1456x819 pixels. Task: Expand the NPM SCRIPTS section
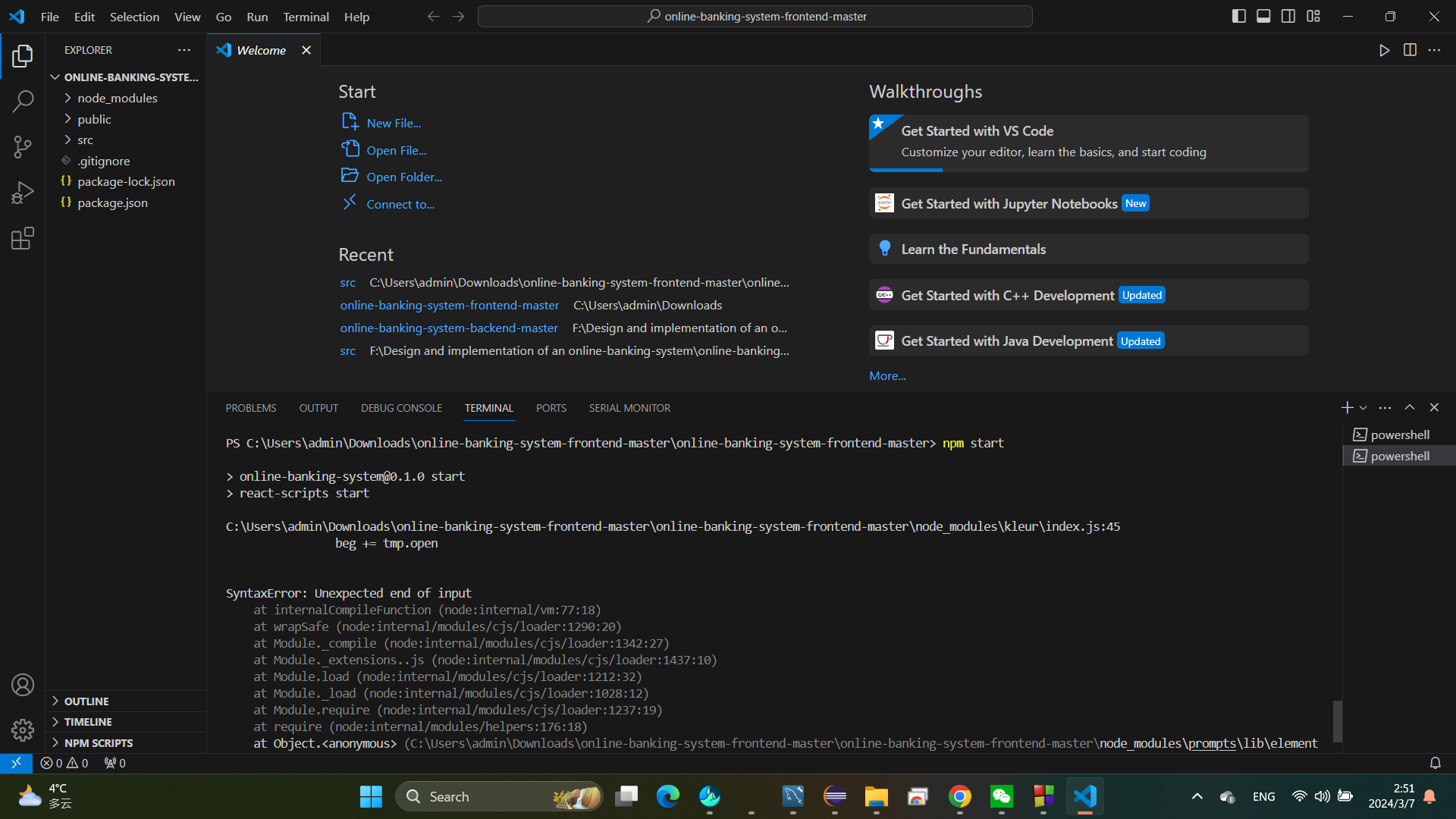(x=99, y=743)
